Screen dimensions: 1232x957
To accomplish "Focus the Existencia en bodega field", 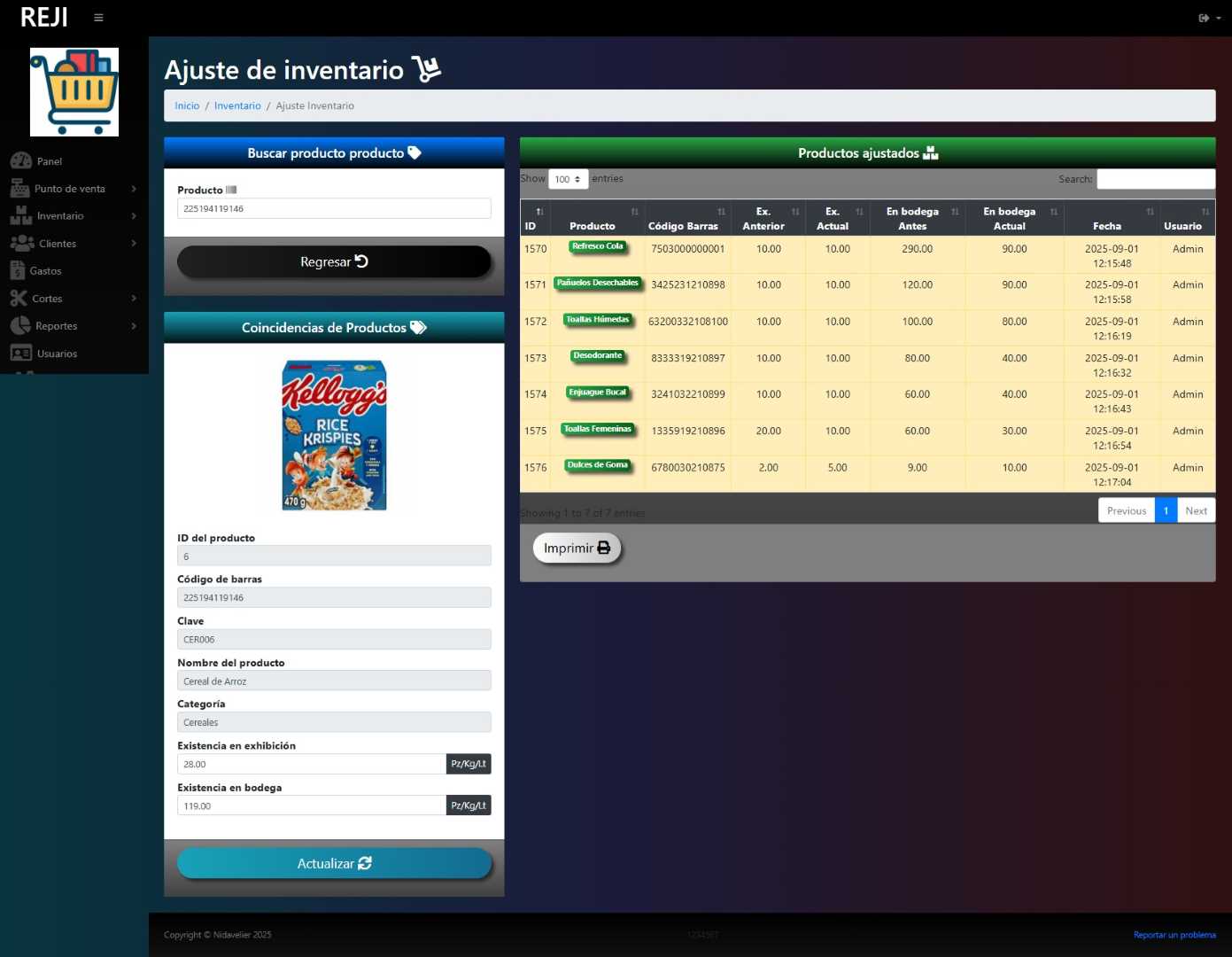I will [x=312, y=805].
